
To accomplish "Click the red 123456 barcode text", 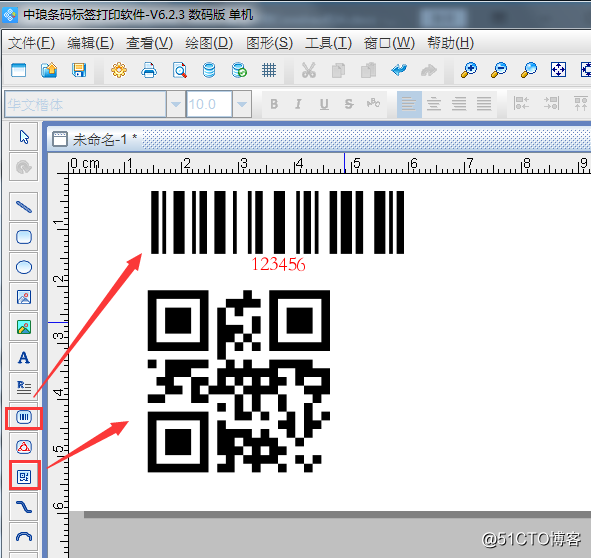I will [x=278, y=264].
